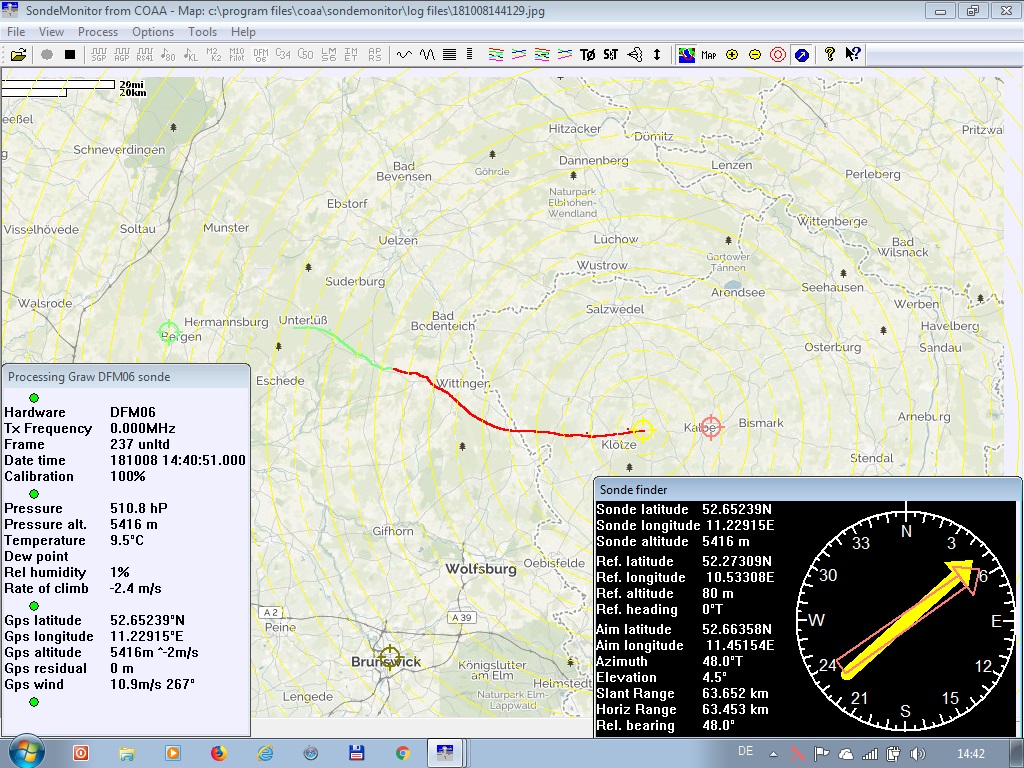The image size is (1024, 768).
Task: Open the View menu
Action: click(x=51, y=32)
